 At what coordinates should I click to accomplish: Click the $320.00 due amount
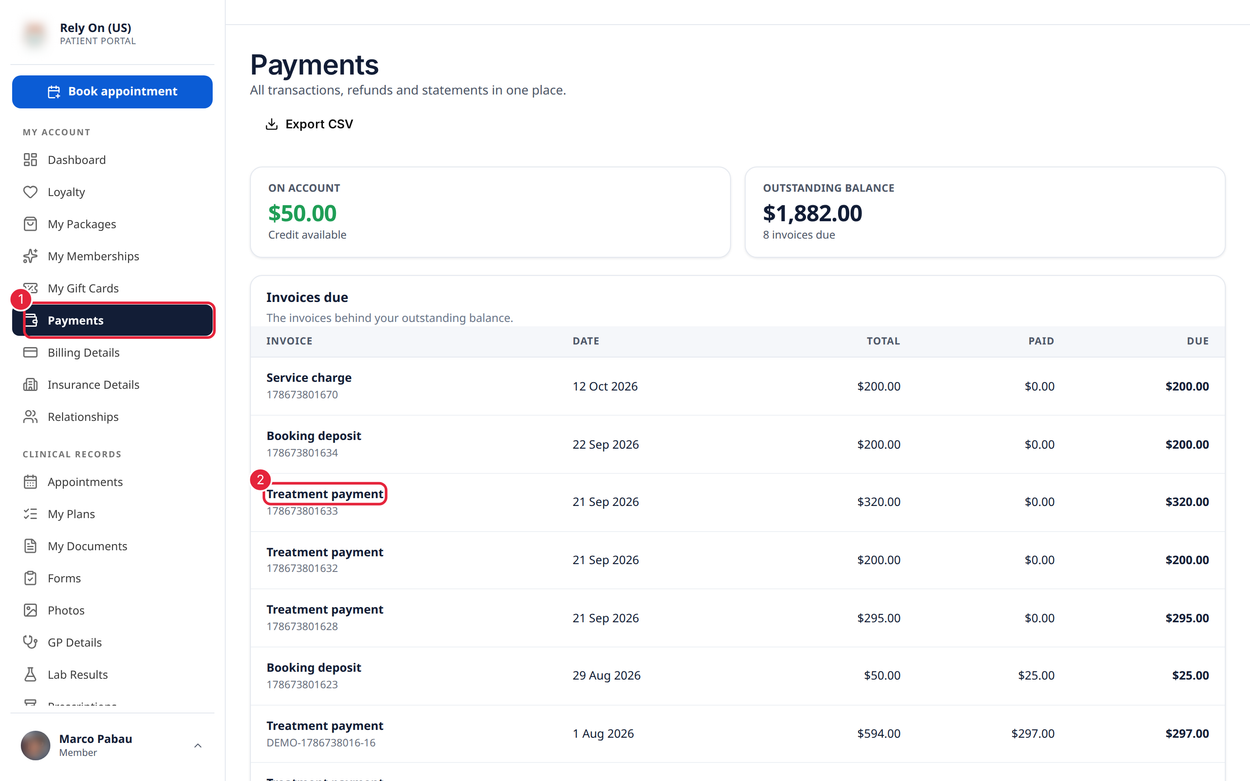tap(1187, 502)
